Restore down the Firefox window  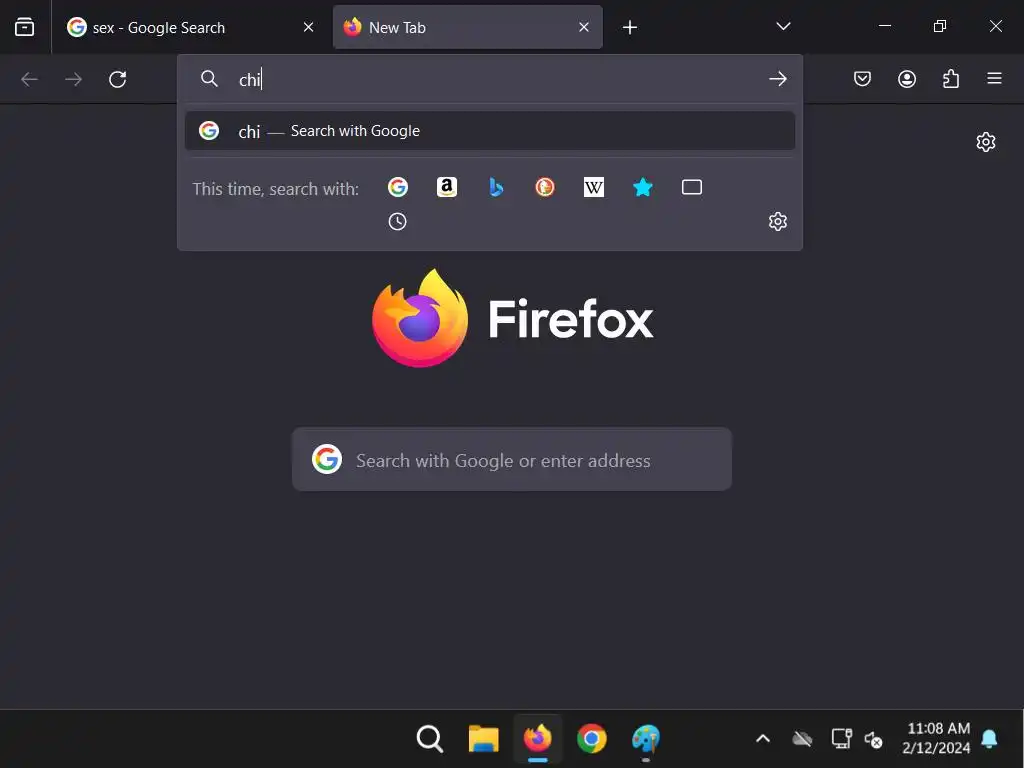(940, 26)
